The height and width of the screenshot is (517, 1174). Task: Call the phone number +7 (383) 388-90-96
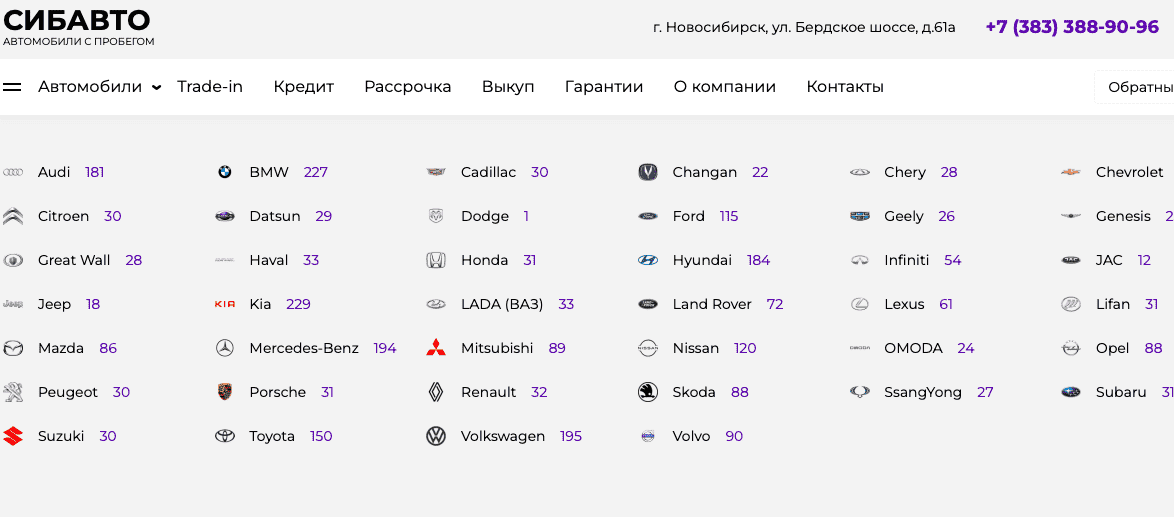(x=1072, y=27)
